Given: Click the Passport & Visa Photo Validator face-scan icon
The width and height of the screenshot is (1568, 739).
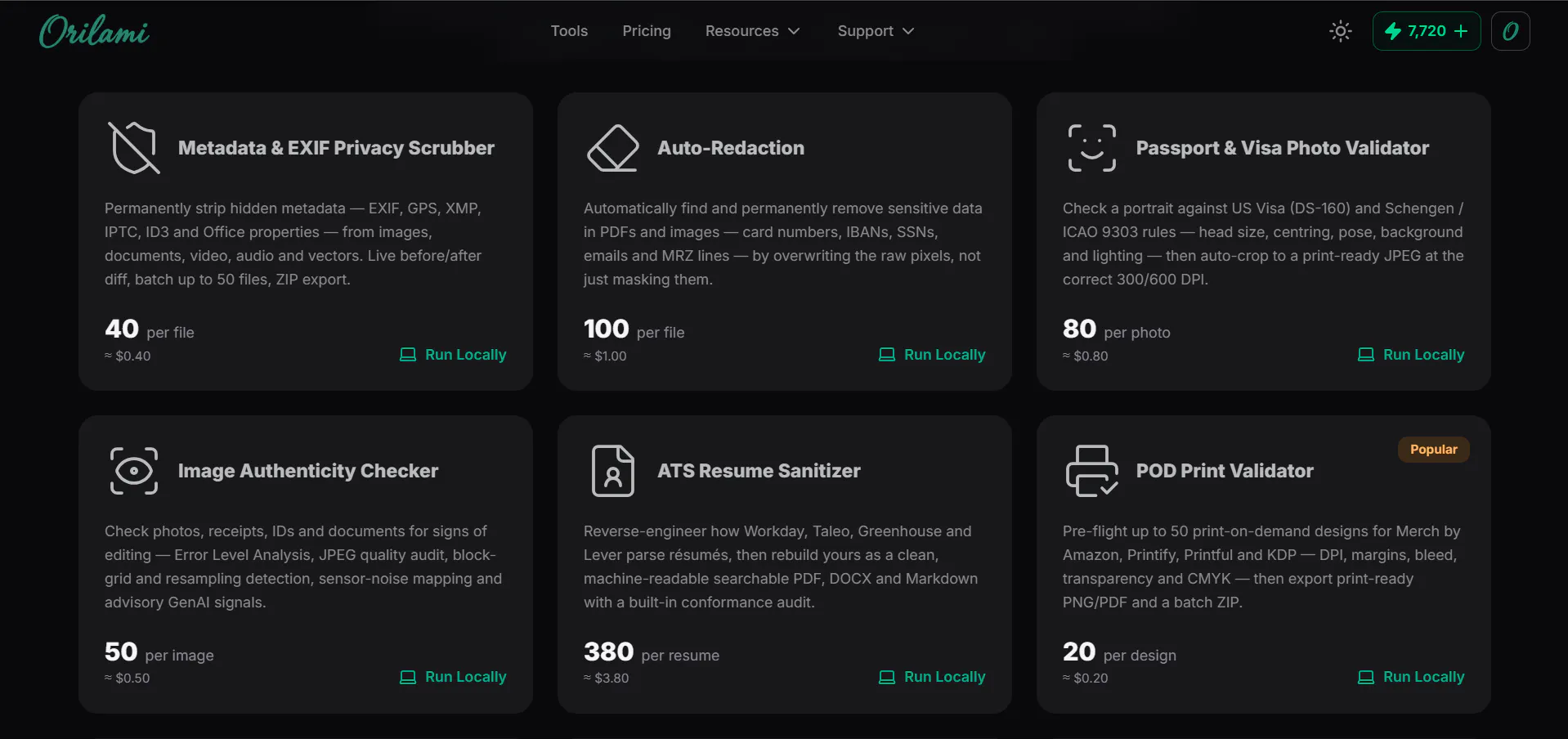Looking at the screenshot, I should (x=1092, y=148).
